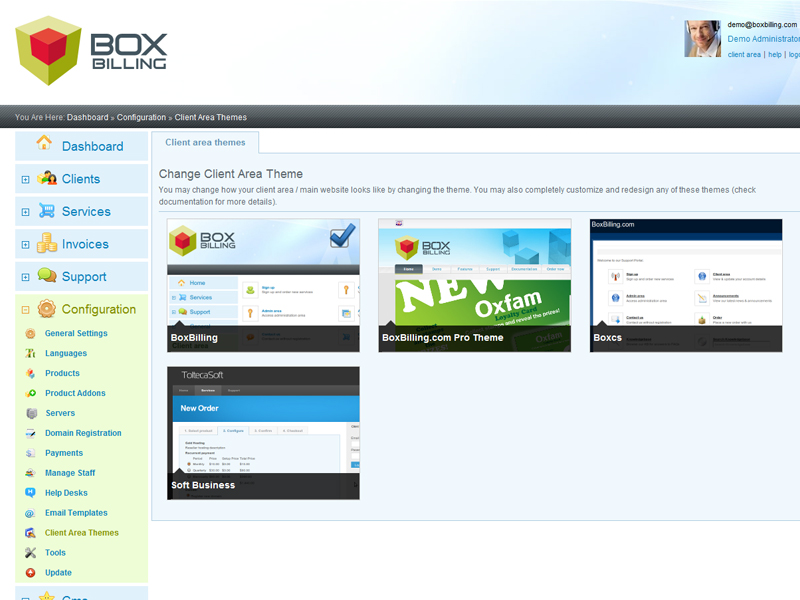Open the Clients menu item
This screenshot has width=800, height=600.
(82, 179)
